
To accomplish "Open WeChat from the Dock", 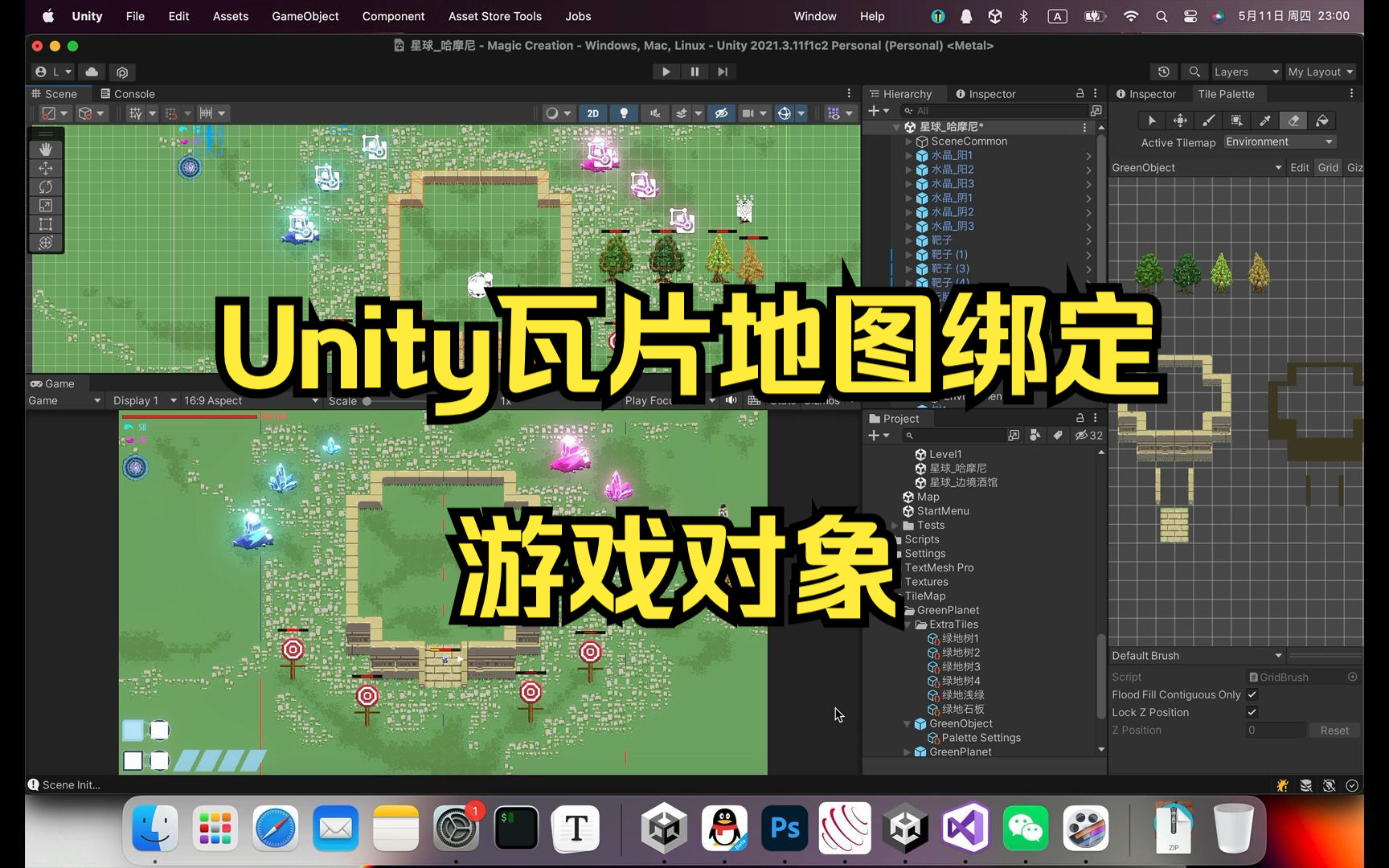I will coord(1026,828).
